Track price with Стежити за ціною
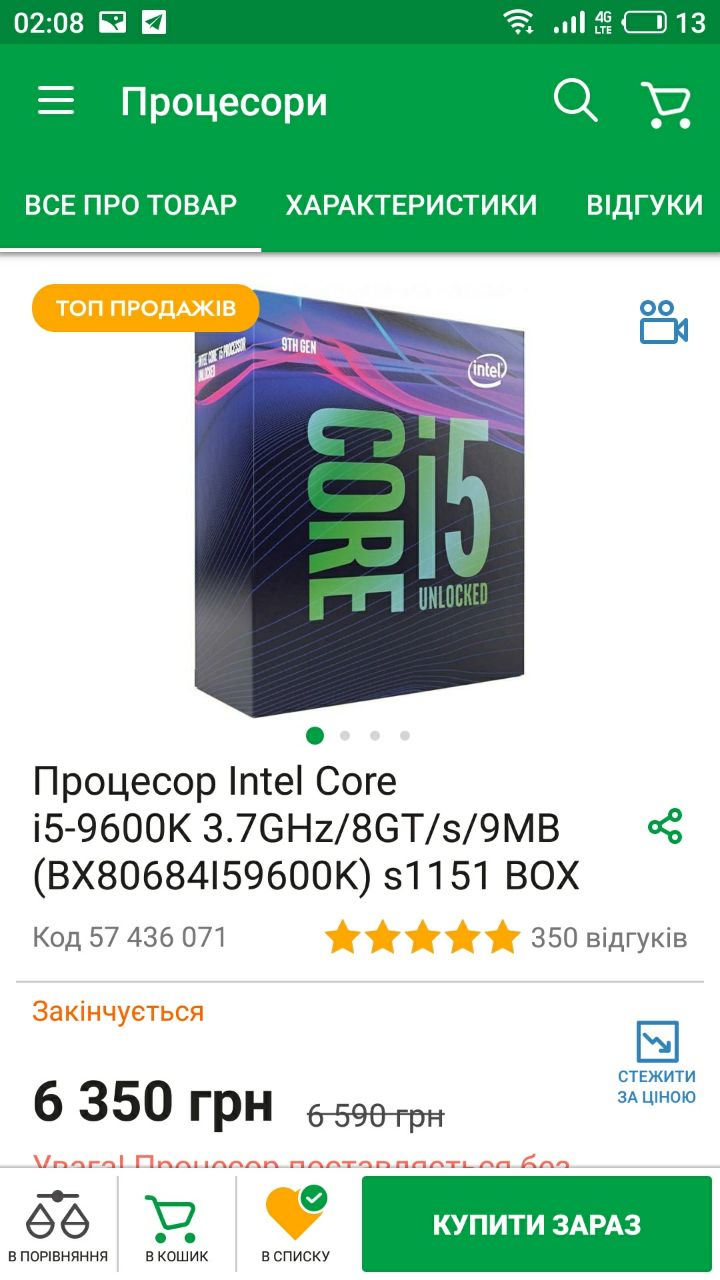This screenshot has width=720, height=1280. click(657, 1063)
